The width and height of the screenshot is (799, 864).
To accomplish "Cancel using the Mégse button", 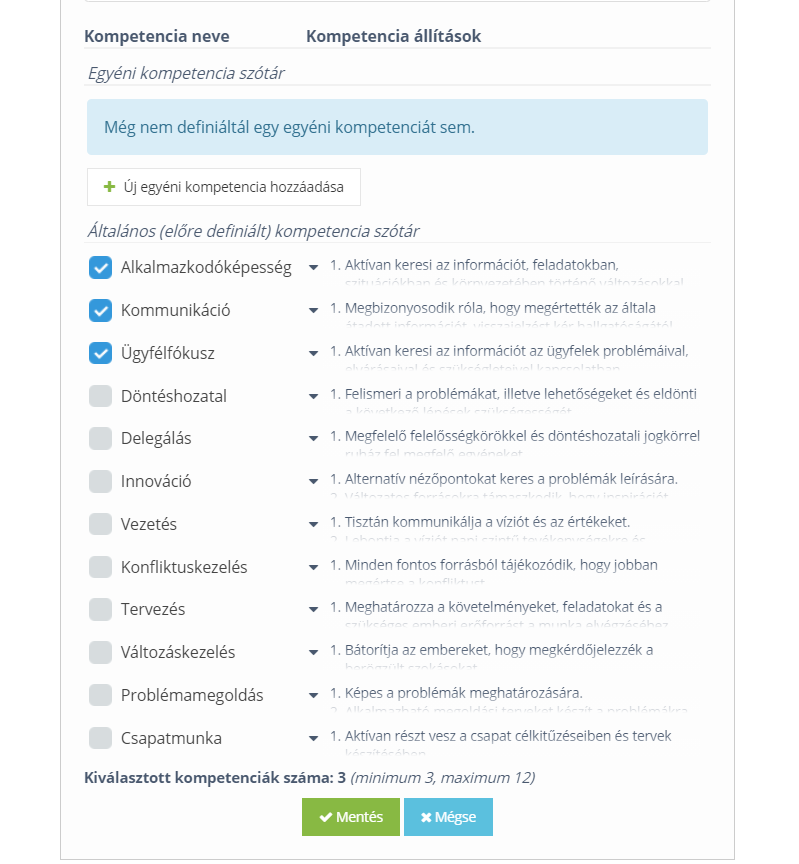I will point(448,817).
